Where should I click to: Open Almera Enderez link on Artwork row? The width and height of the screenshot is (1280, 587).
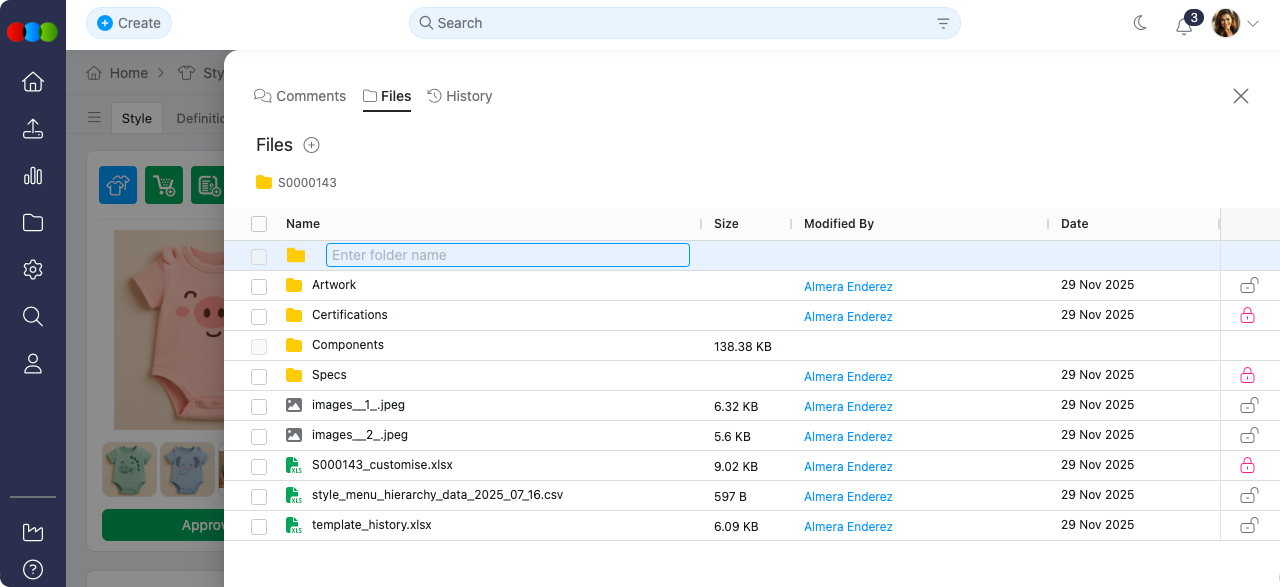(848, 287)
